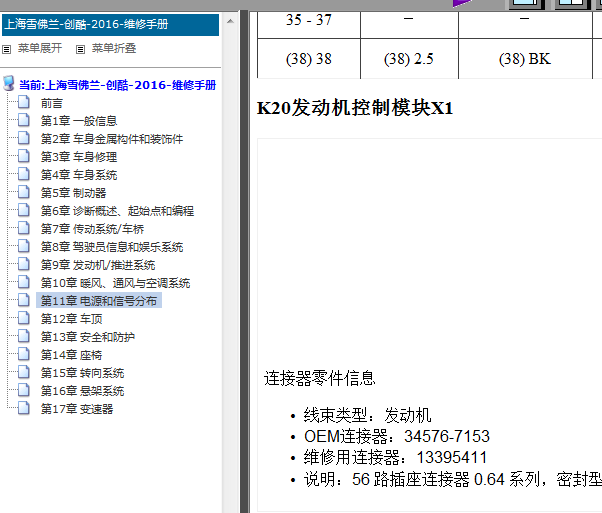The width and height of the screenshot is (602, 513).
Task: Click the page icon for 第10章 暖风、通风与空调系统
Action: tap(24, 282)
